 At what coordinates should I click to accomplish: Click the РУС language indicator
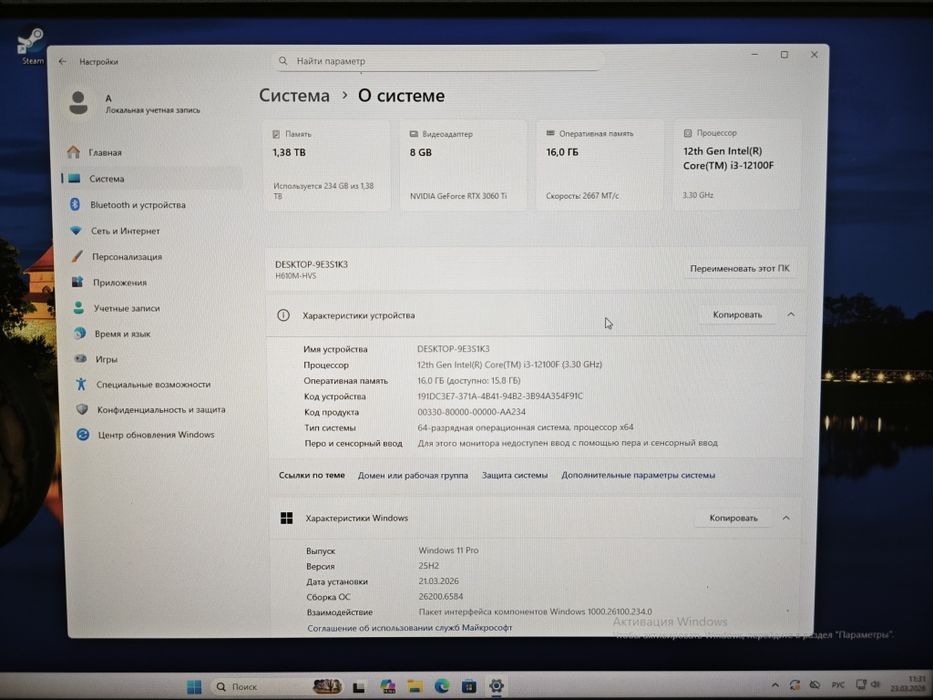click(838, 685)
